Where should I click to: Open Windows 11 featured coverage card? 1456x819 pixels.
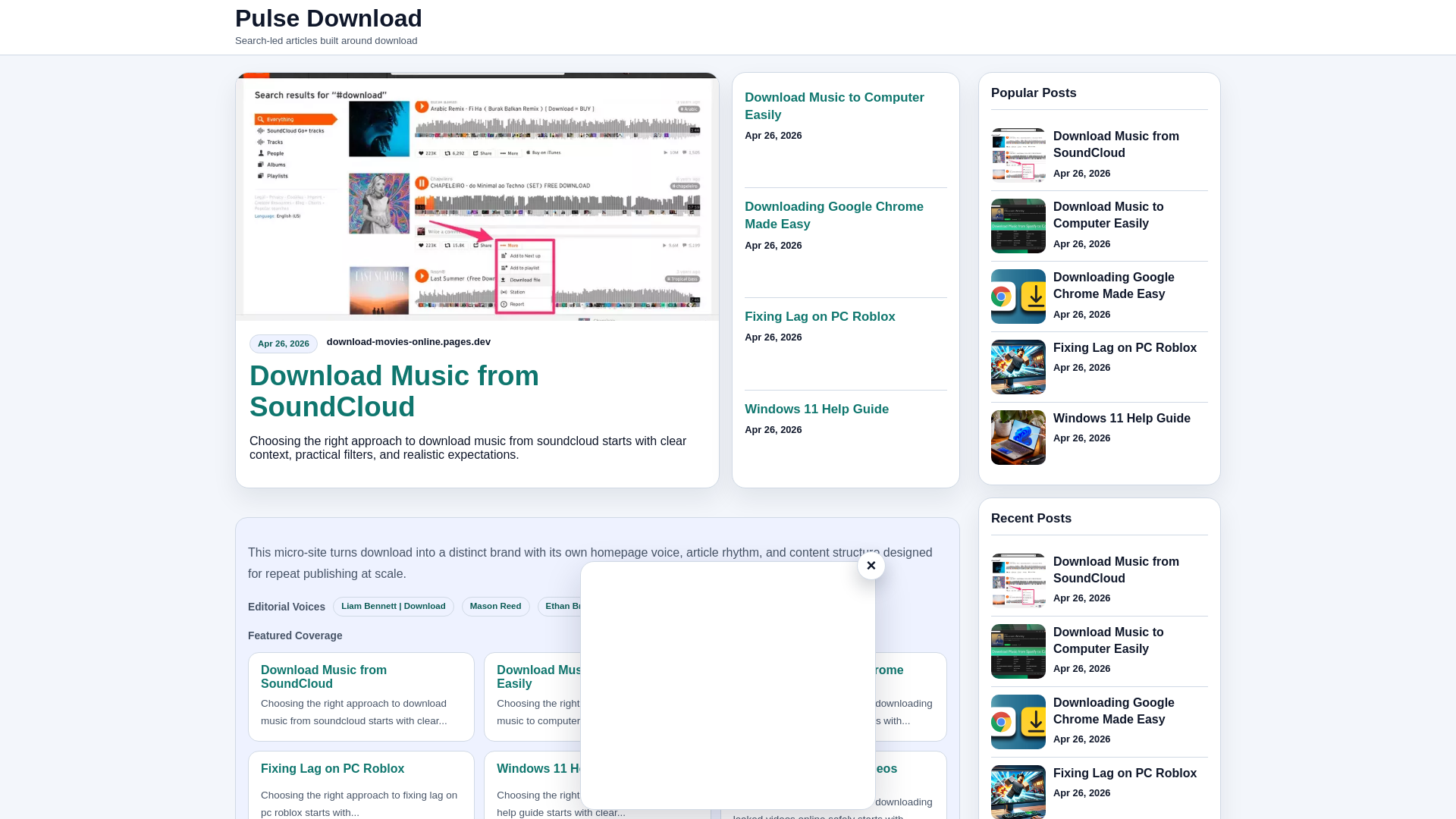click(532, 786)
